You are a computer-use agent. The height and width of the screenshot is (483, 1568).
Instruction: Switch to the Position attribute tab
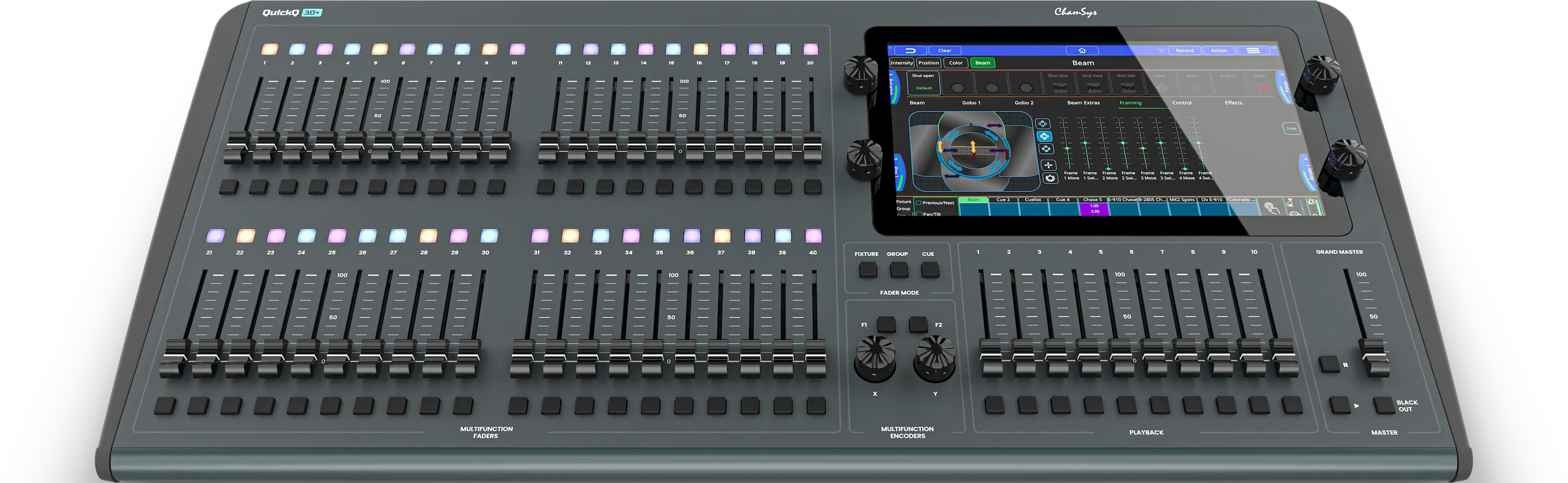click(x=929, y=63)
